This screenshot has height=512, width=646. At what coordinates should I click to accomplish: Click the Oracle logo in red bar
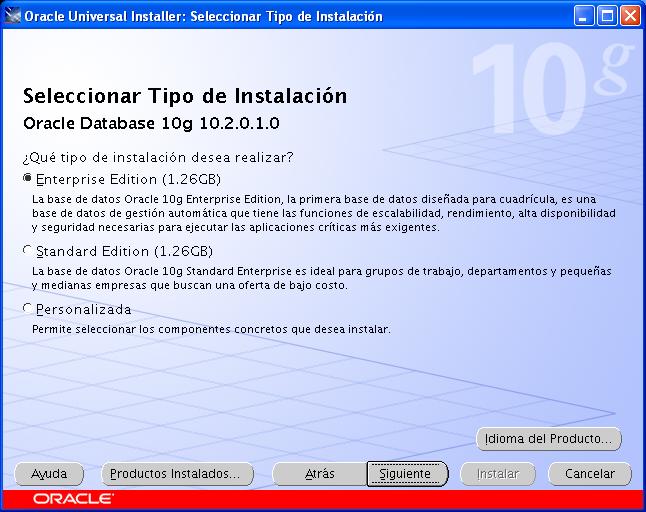pos(73,499)
